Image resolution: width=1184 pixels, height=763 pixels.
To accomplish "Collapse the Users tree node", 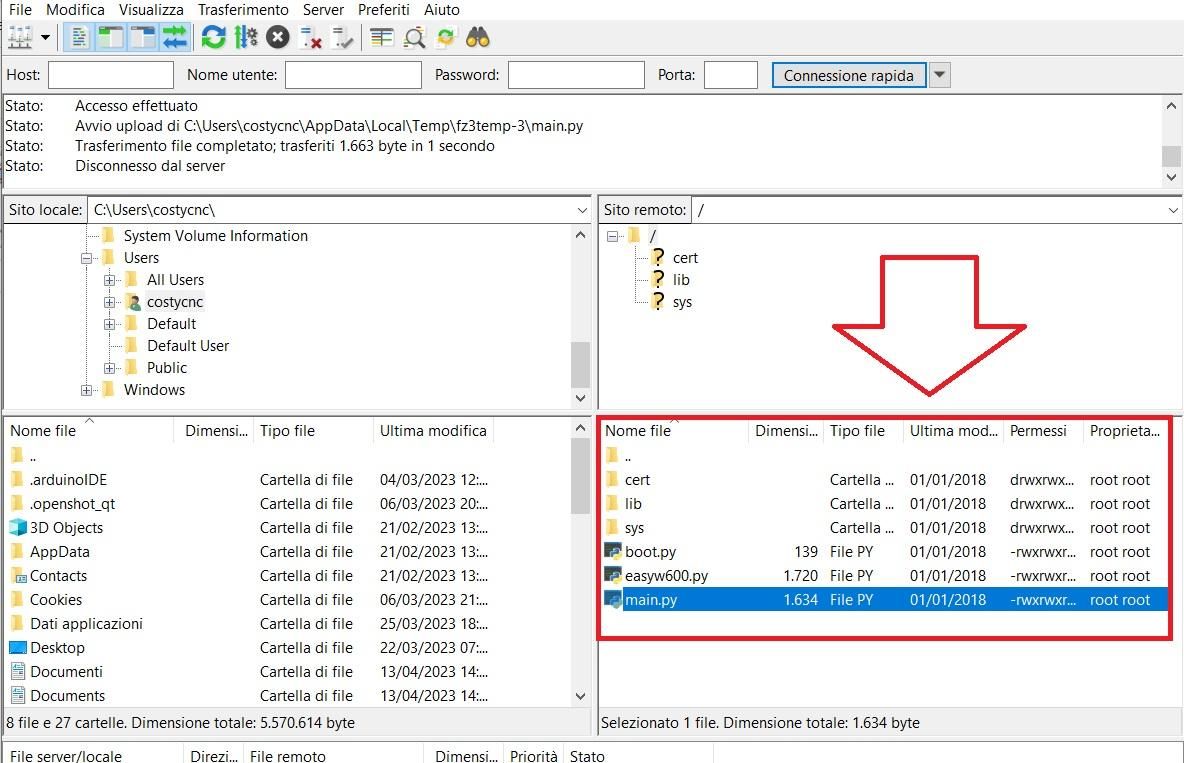I will [x=86, y=258].
